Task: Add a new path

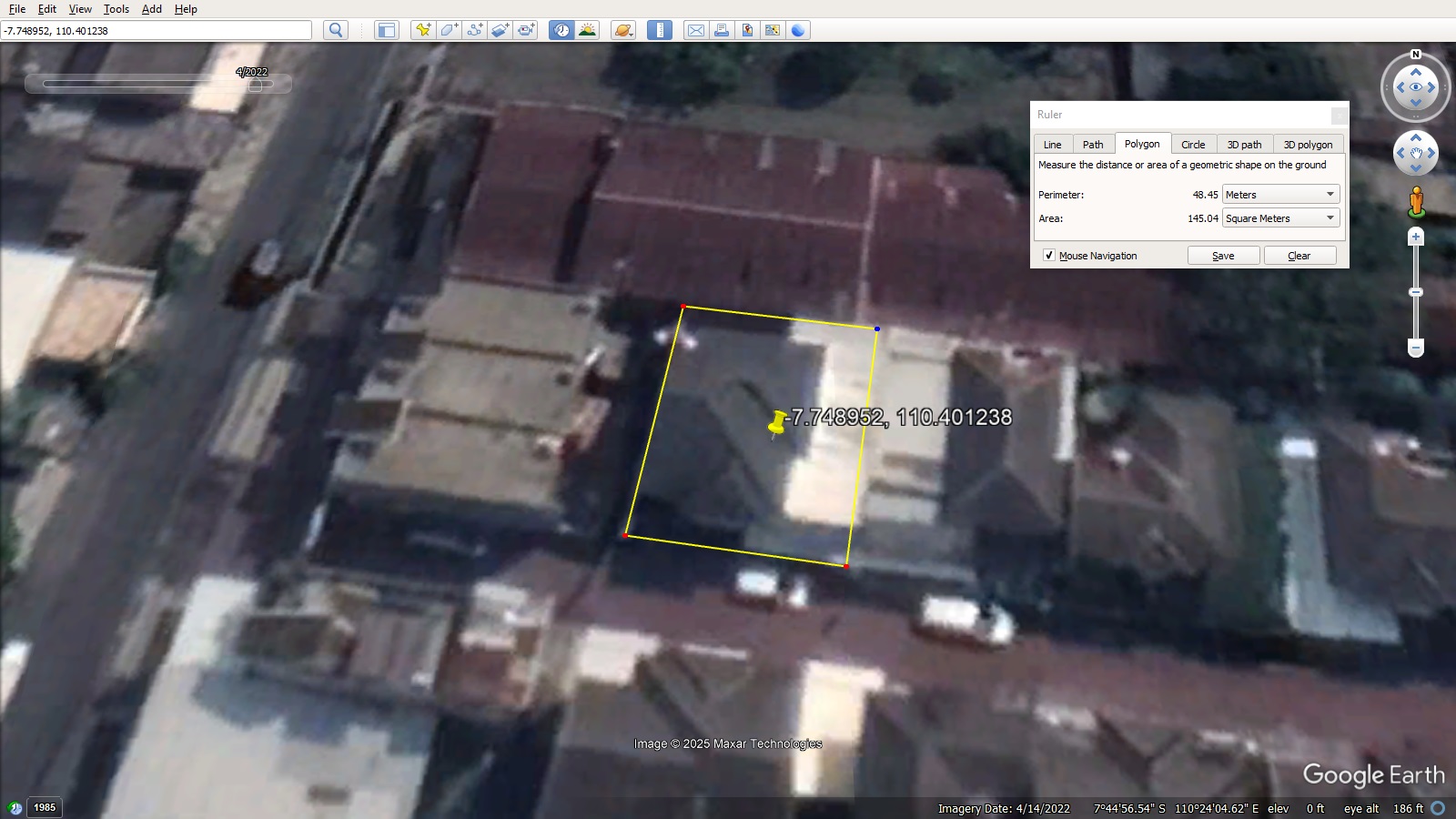Action: click(474, 29)
